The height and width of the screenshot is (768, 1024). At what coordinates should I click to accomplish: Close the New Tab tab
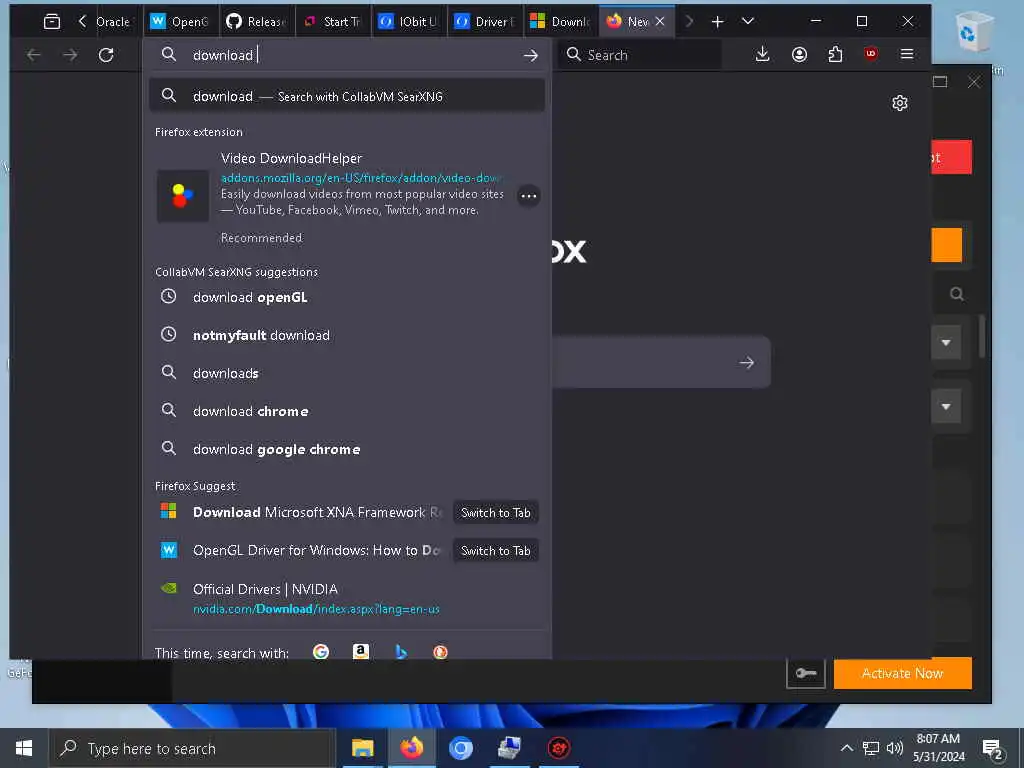660,22
